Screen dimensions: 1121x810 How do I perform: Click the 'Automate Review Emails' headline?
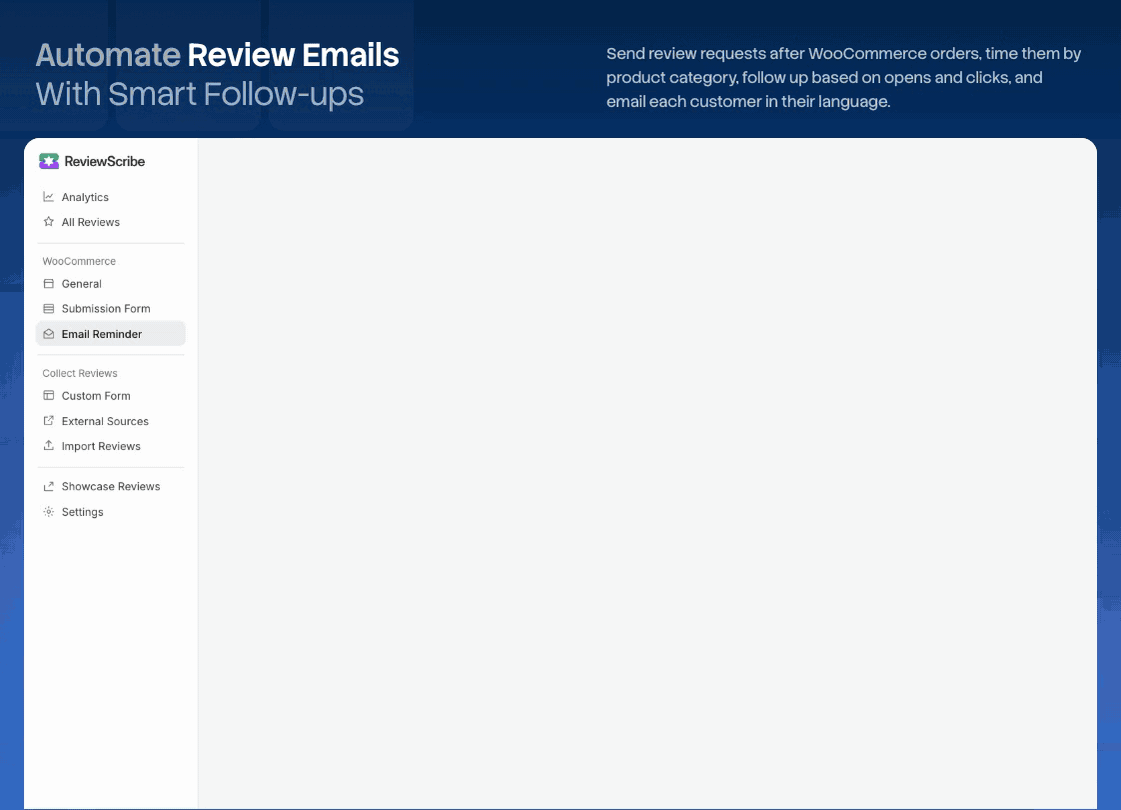click(x=217, y=55)
